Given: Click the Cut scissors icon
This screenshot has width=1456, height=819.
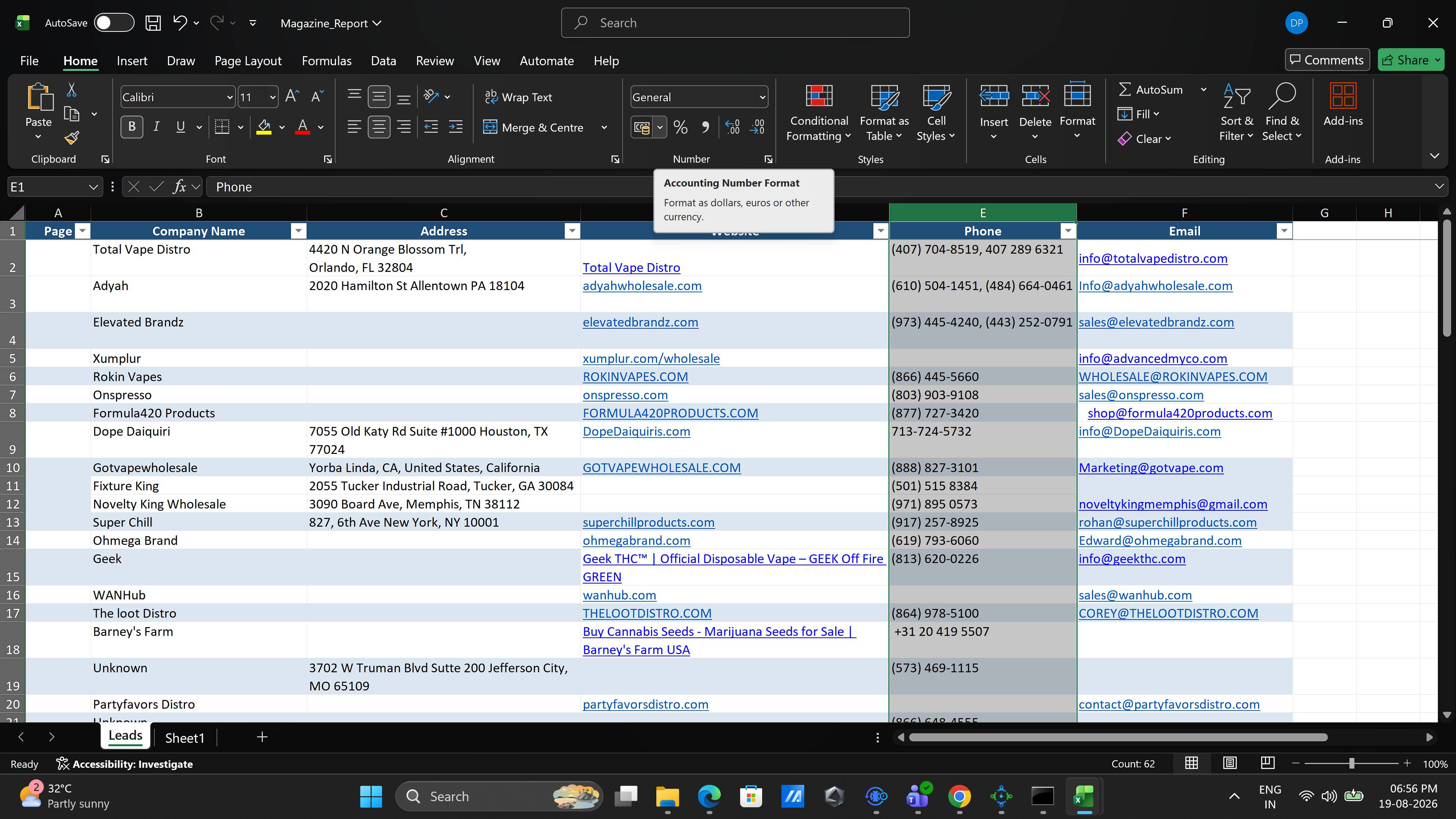Looking at the screenshot, I should [72, 89].
